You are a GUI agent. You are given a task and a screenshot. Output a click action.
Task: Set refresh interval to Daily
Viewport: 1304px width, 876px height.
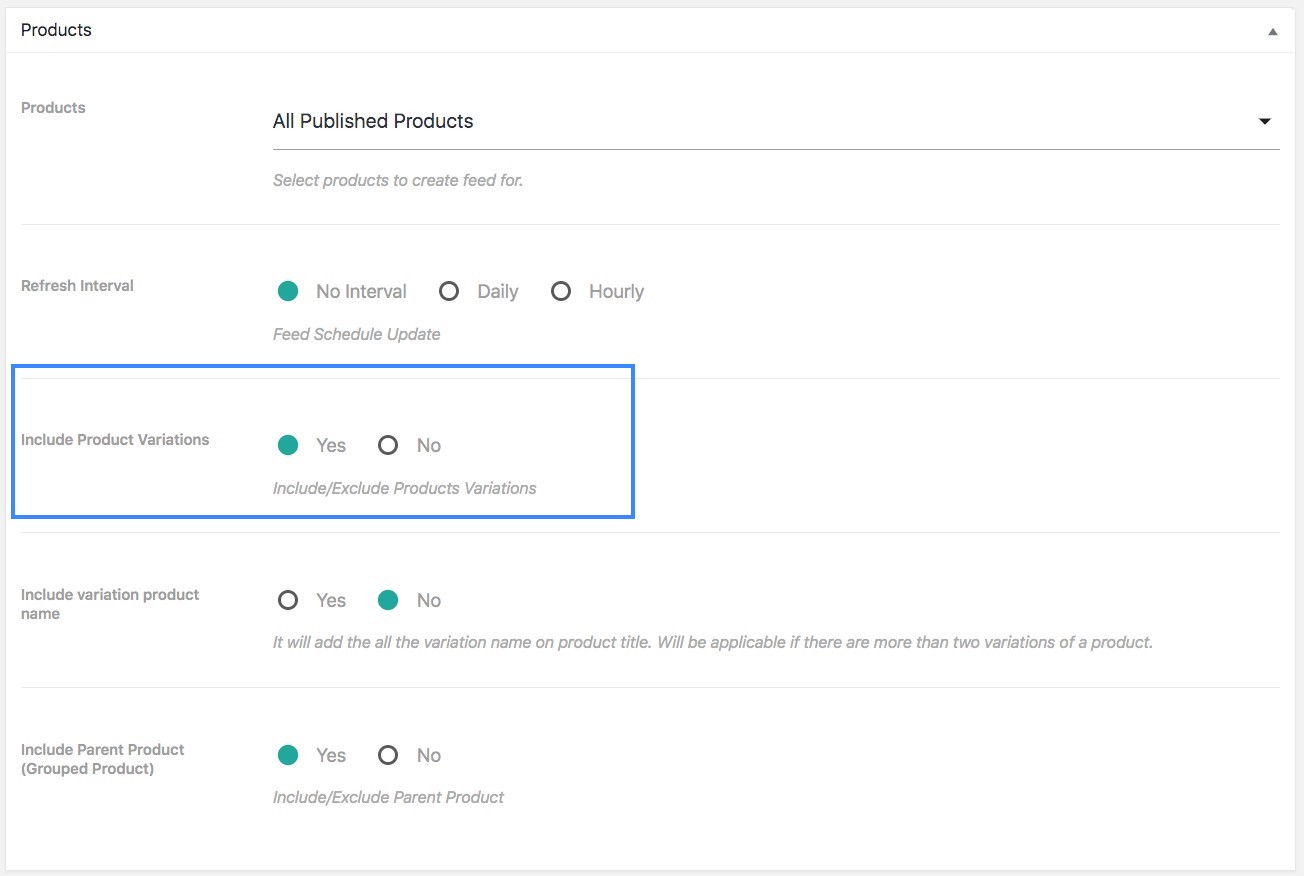click(x=449, y=291)
